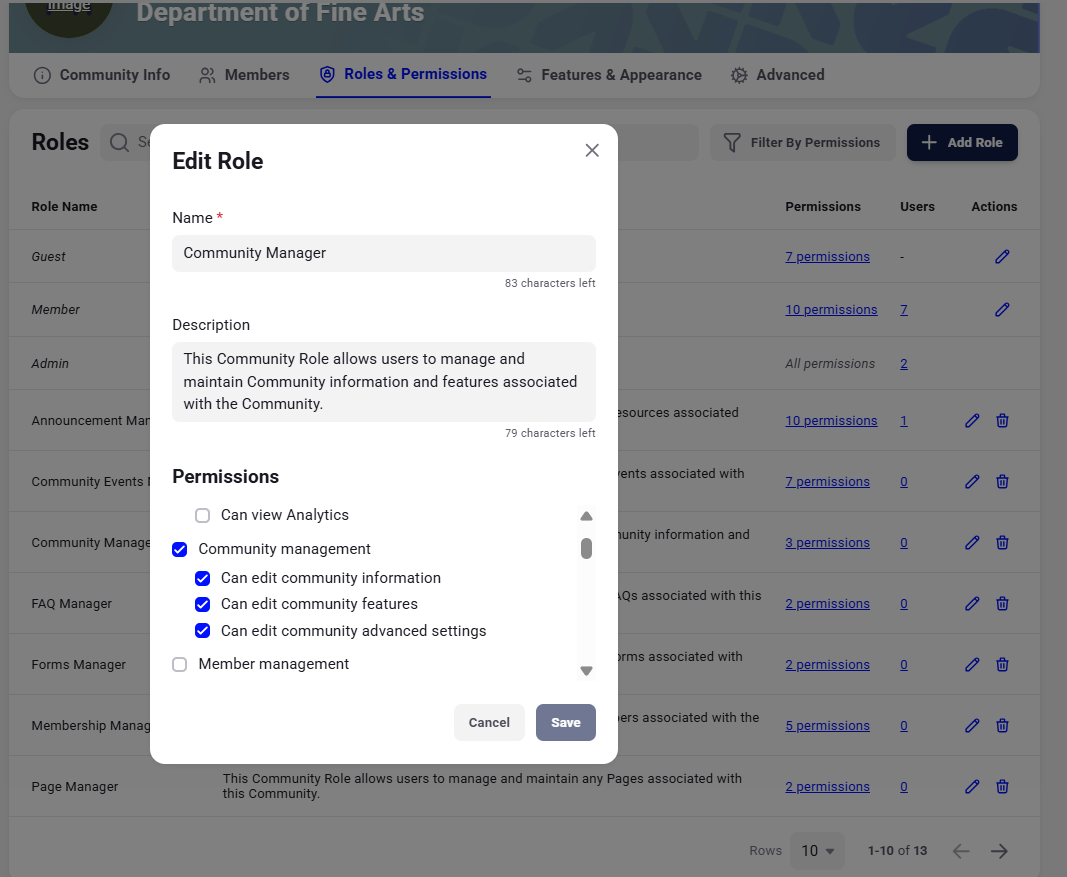Switch to the Members tab
The height and width of the screenshot is (877, 1067).
[x=244, y=75]
